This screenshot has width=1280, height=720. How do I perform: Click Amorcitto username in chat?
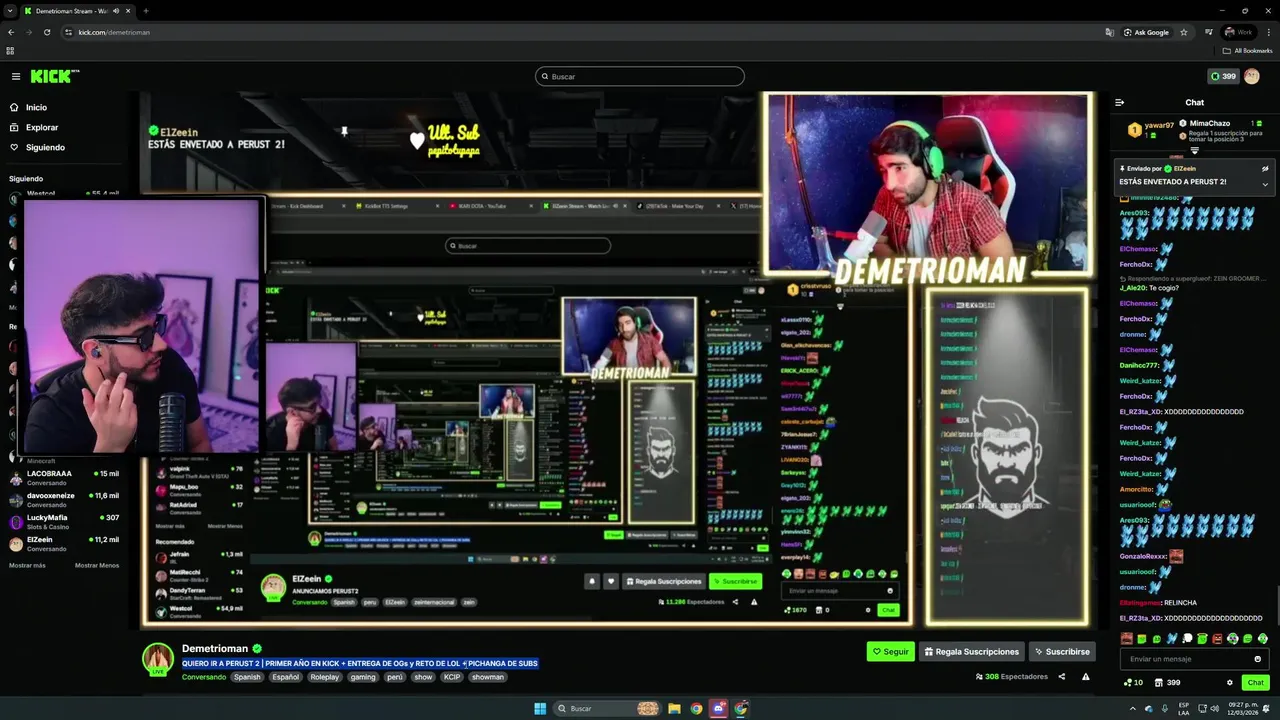[x=1136, y=489]
